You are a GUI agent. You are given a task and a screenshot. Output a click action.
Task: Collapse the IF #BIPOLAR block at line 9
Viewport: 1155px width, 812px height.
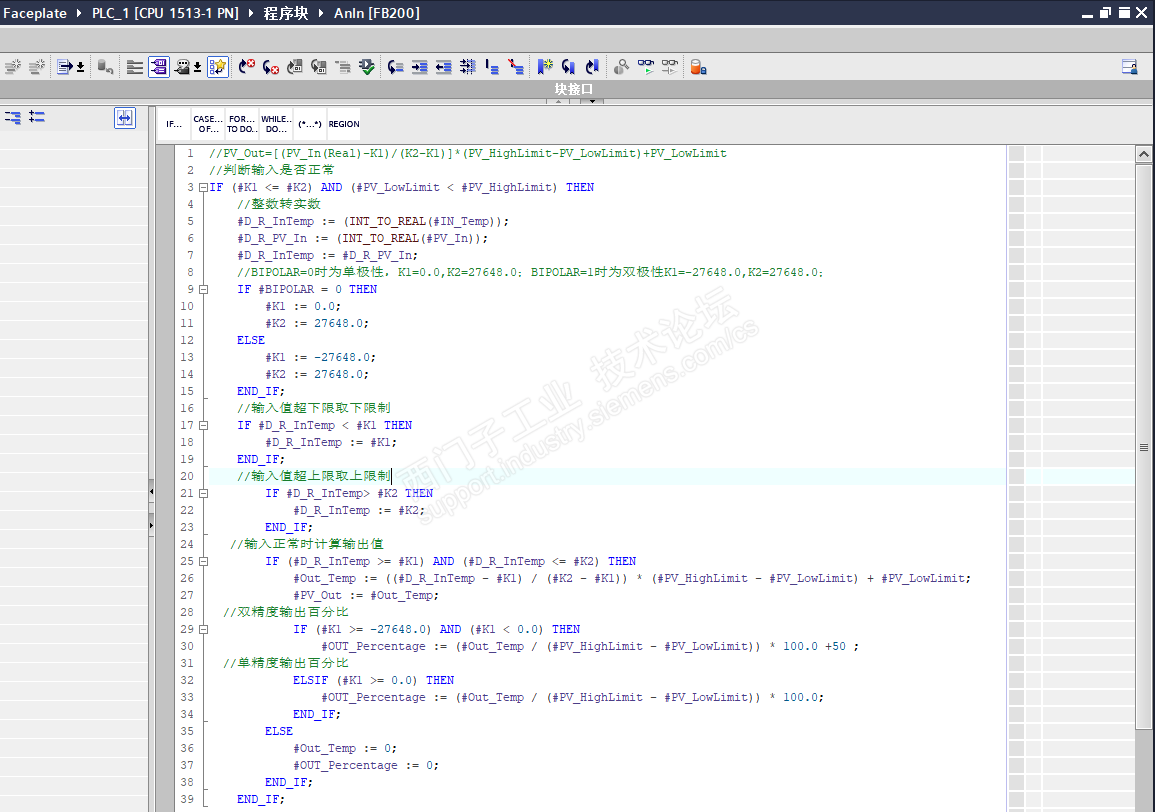click(x=203, y=290)
